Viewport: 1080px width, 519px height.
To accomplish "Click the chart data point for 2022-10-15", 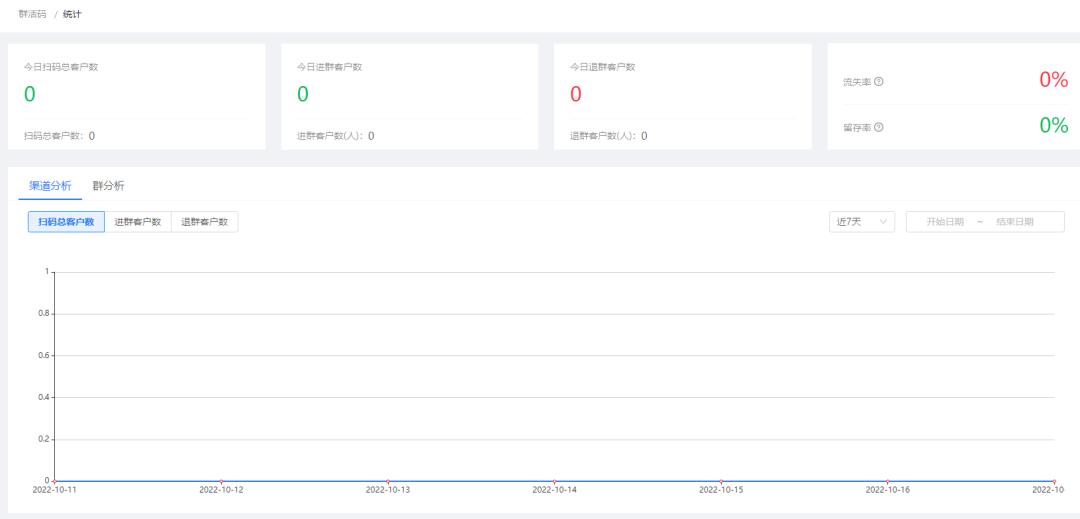I will click(x=721, y=481).
